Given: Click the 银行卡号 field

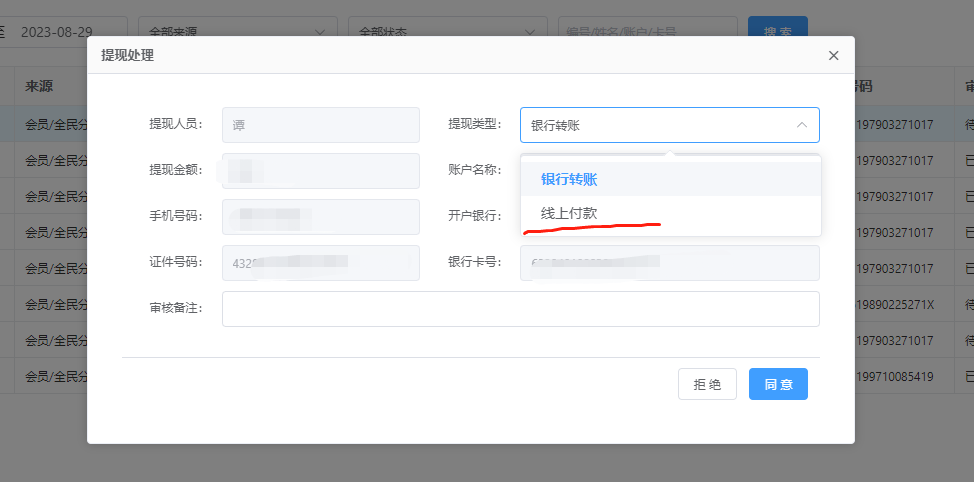Looking at the screenshot, I should click(x=668, y=263).
